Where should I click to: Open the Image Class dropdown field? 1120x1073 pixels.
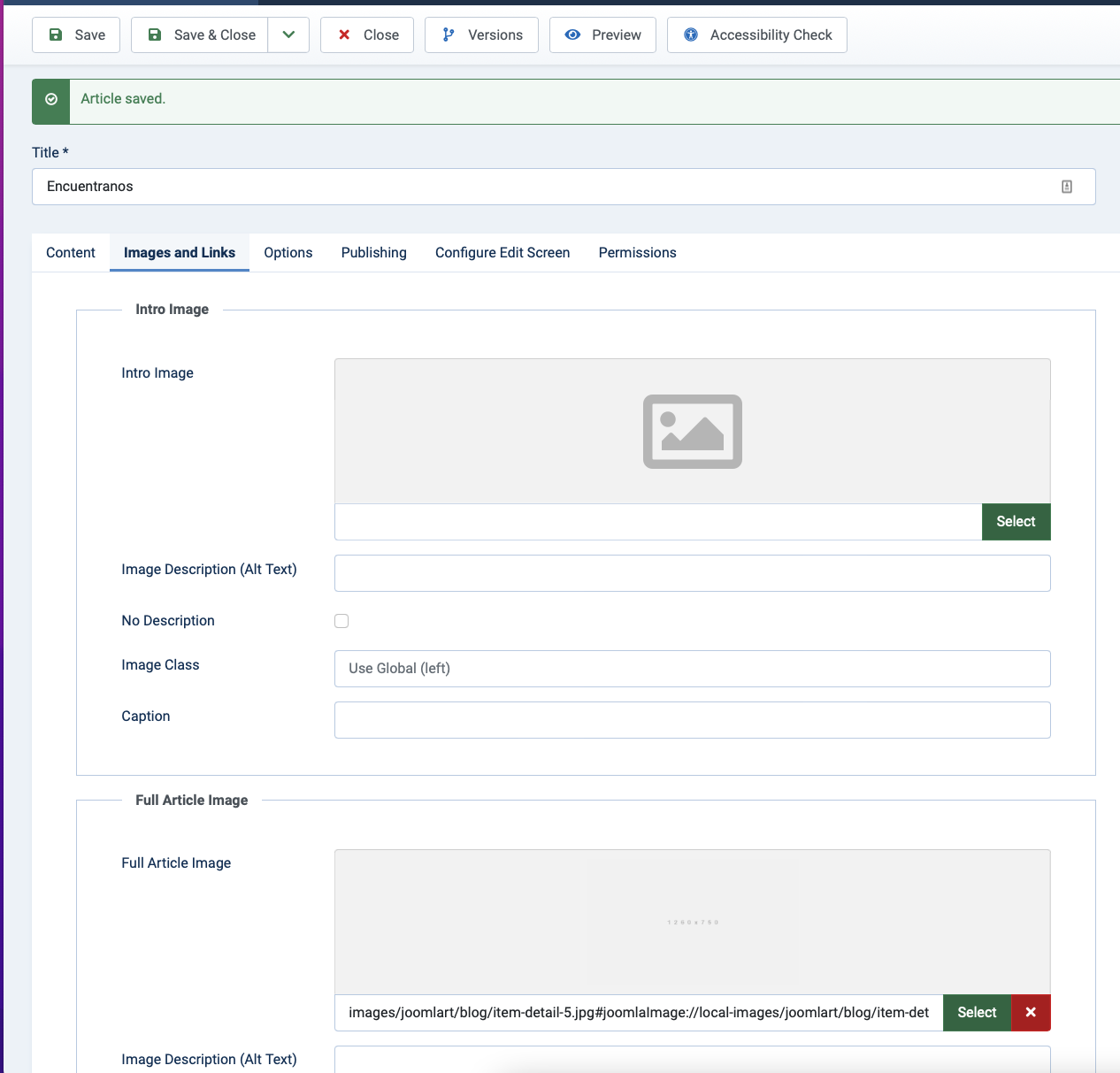click(692, 669)
